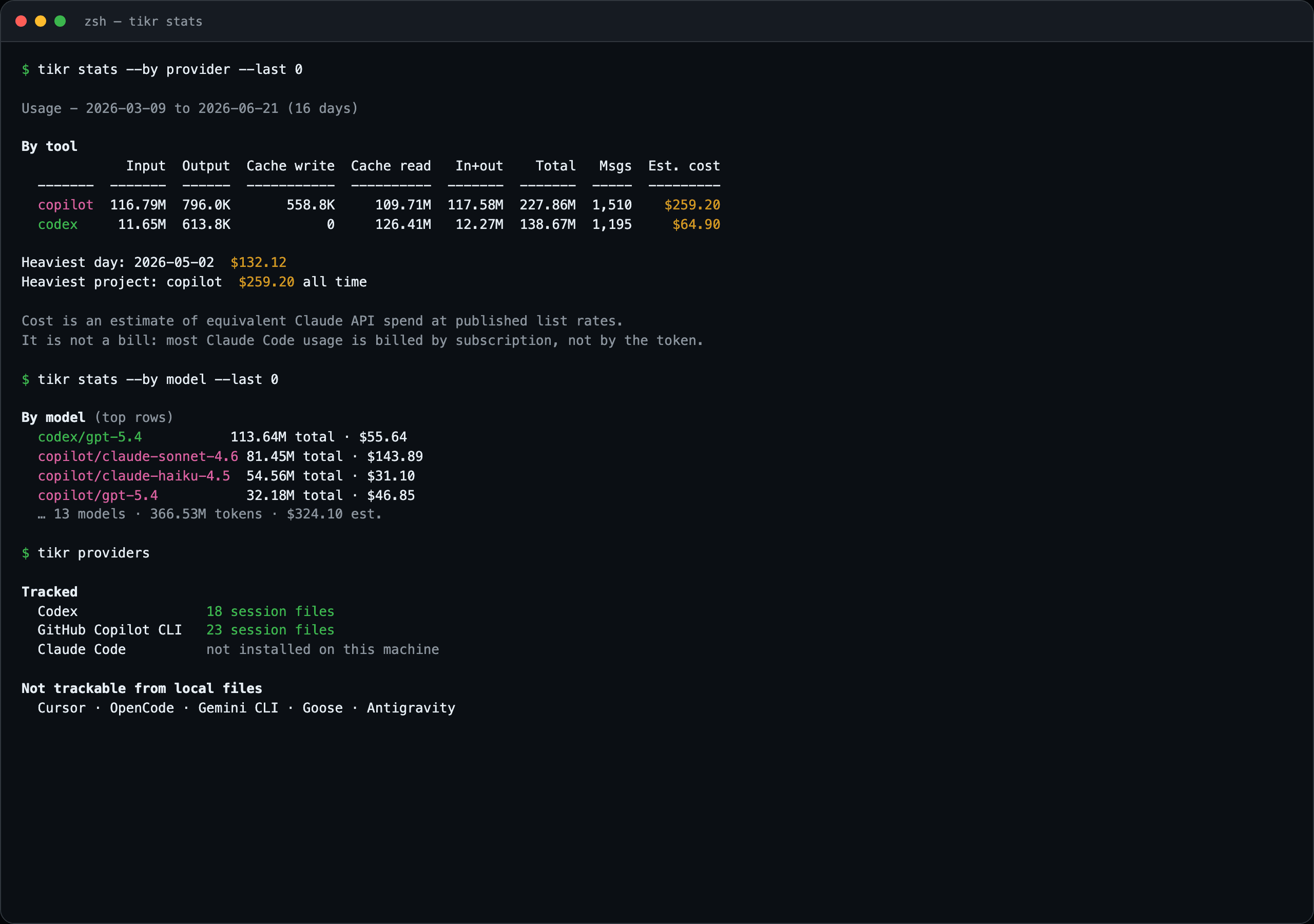The image size is (1314, 924).
Task: Click heaviest day date 2026-05-02
Action: pyautogui.click(x=174, y=263)
